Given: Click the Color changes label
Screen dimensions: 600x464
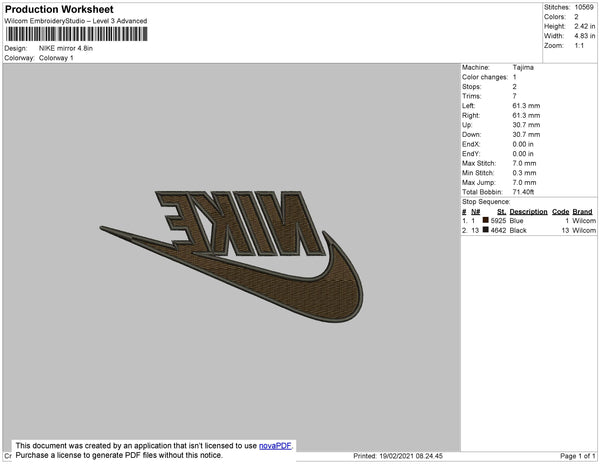Looking at the screenshot, I should 485,77.
